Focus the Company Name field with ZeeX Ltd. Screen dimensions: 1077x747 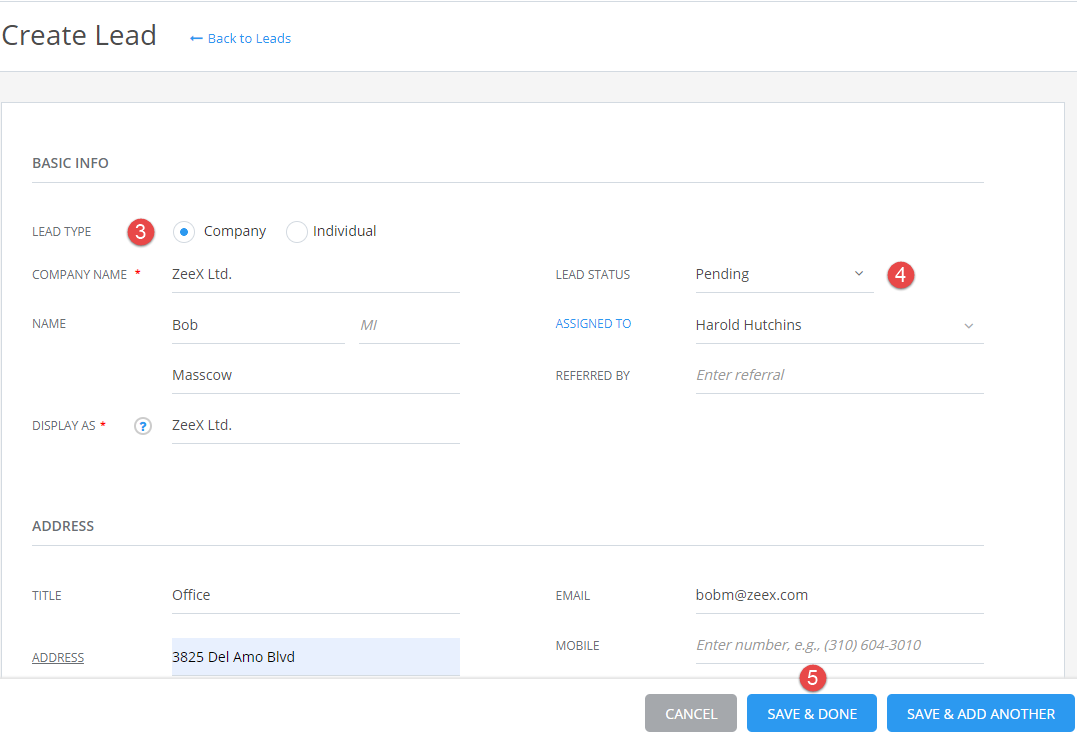click(x=316, y=275)
